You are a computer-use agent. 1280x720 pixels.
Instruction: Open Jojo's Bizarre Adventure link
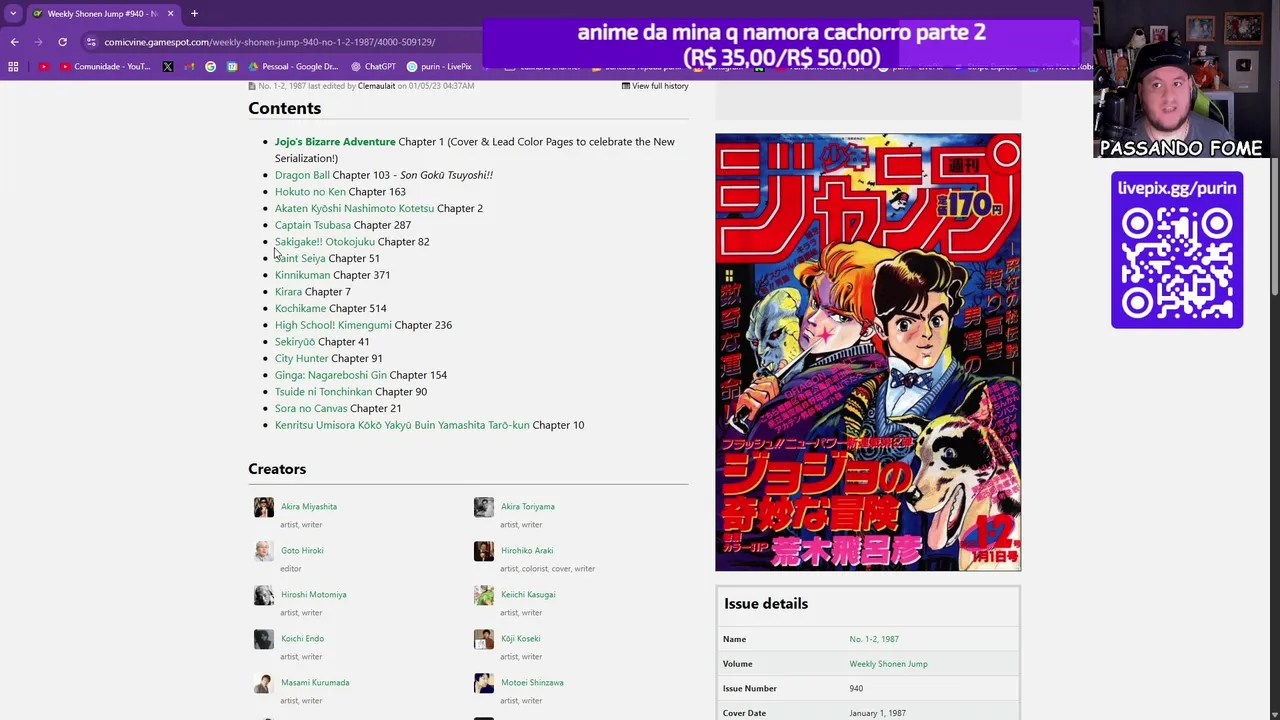click(x=335, y=142)
